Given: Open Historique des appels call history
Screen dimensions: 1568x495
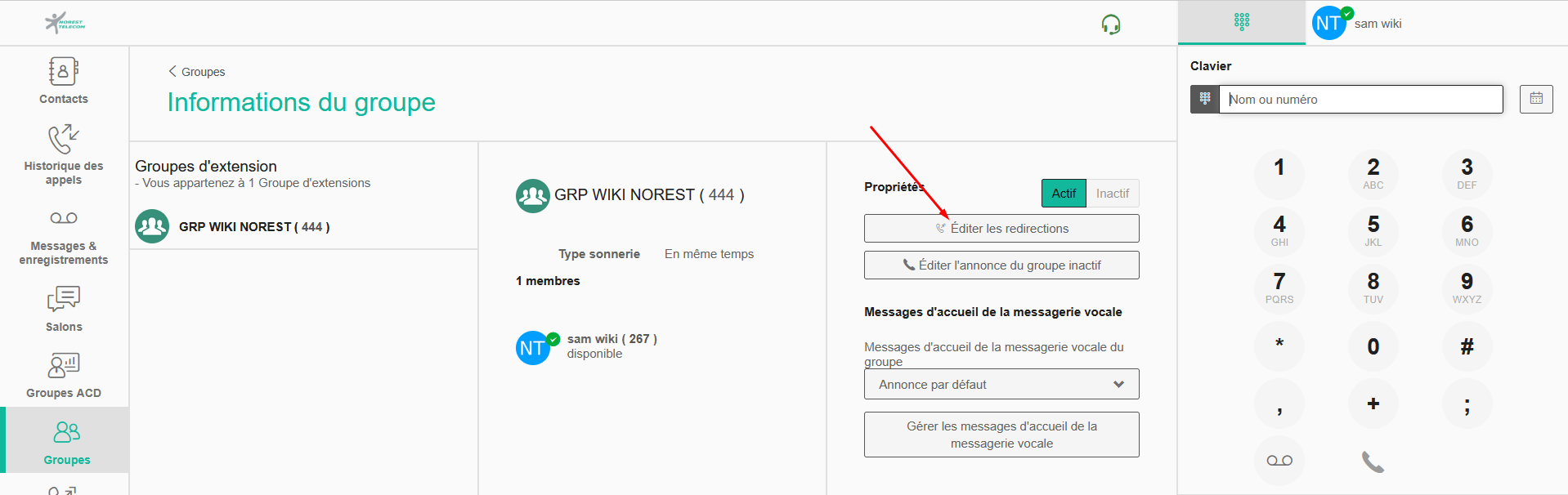Looking at the screenshot, I should pos(64,155).
